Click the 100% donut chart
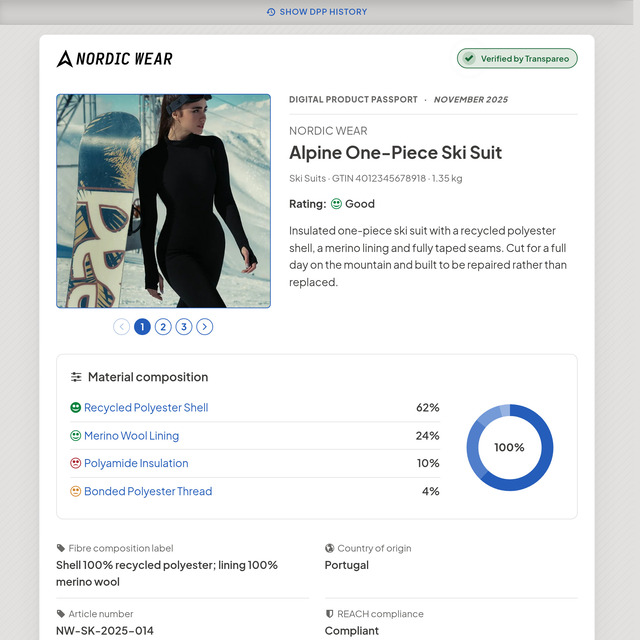This screenshot has width=640, height=640. click(510, 447)
